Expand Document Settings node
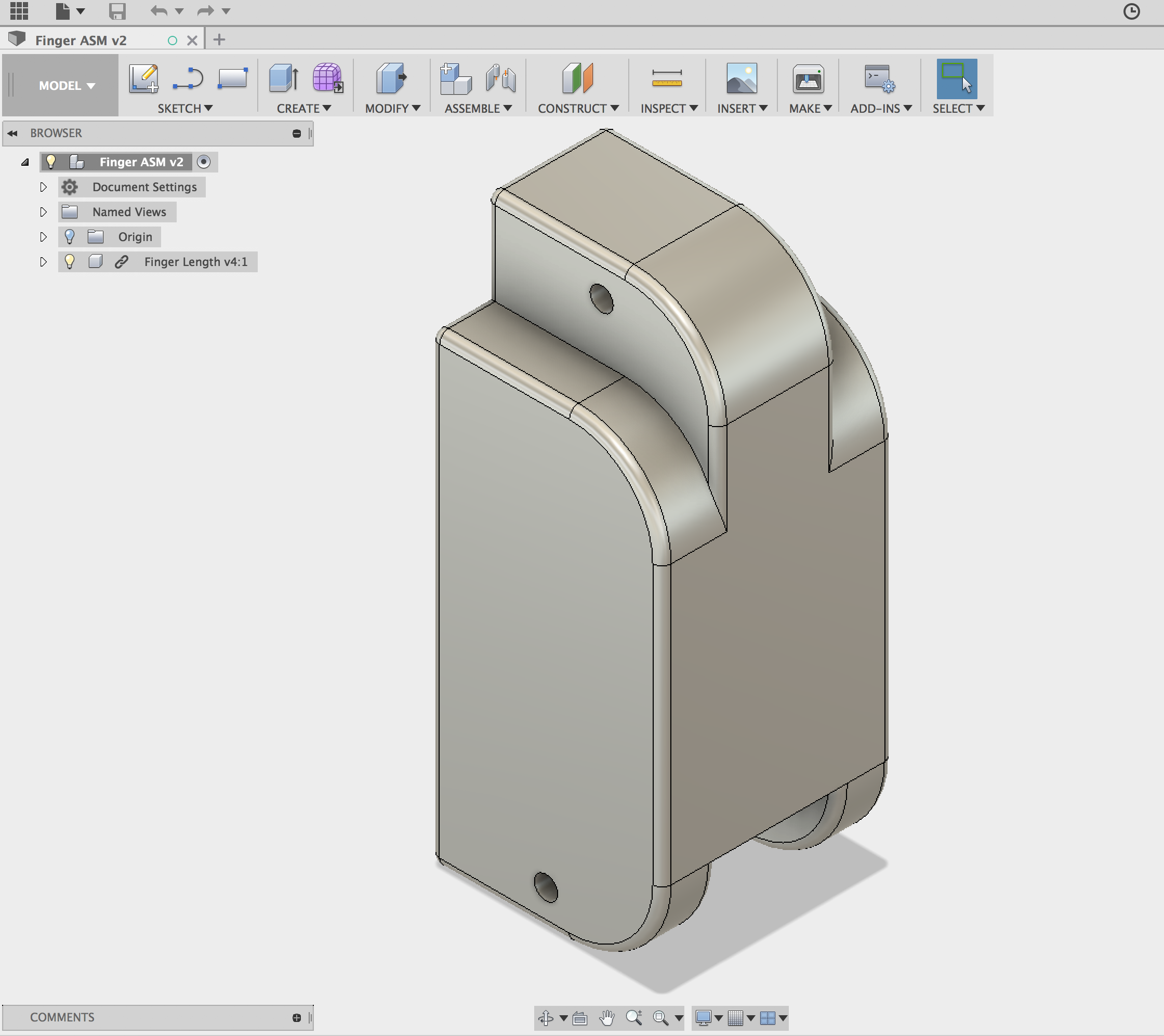The image size is (1164, 1036). coord(43,187)
